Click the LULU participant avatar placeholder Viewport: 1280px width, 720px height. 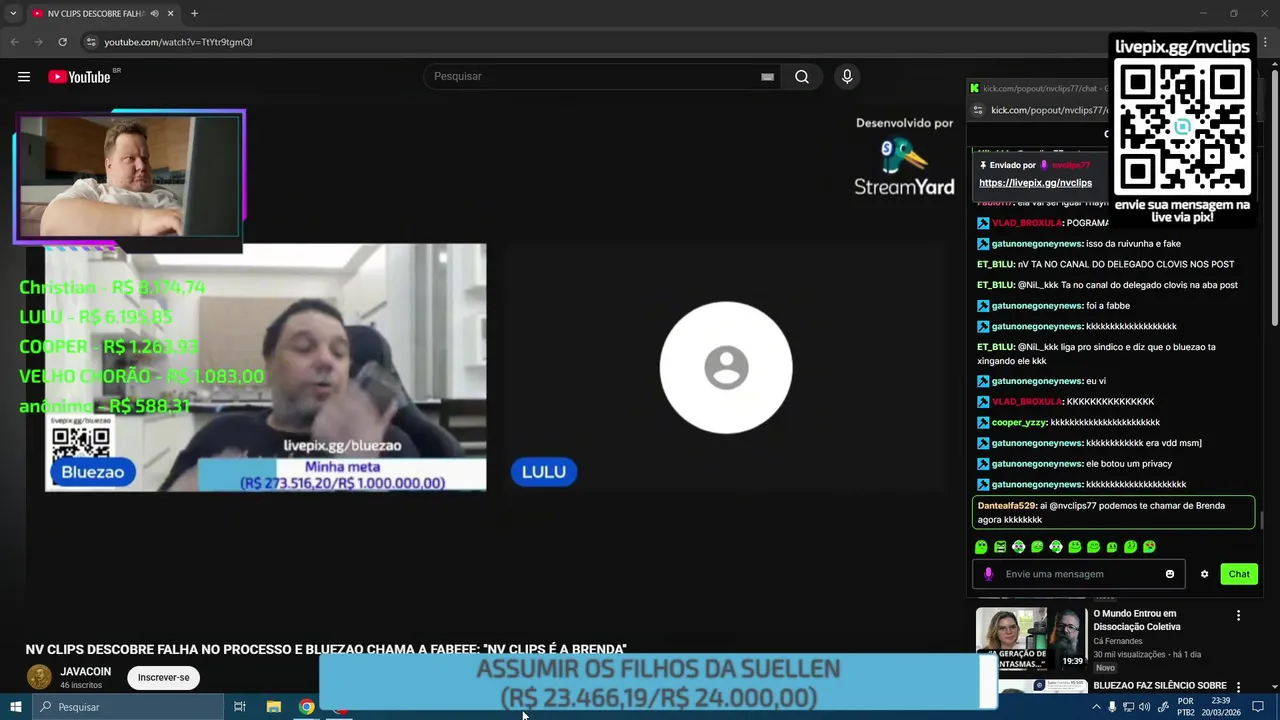pyautogui.click(x=726, y=368)
